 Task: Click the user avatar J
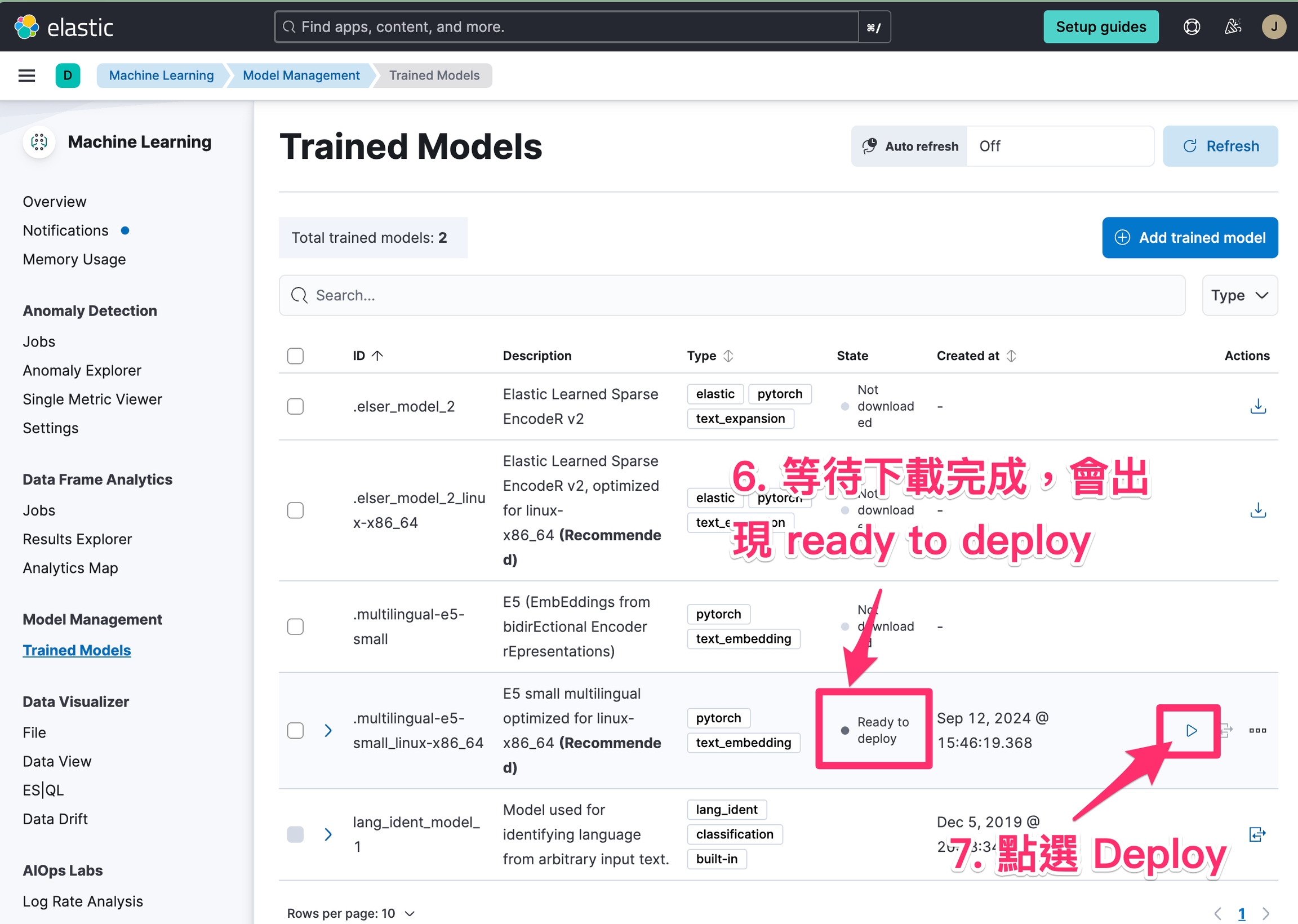1274,26
